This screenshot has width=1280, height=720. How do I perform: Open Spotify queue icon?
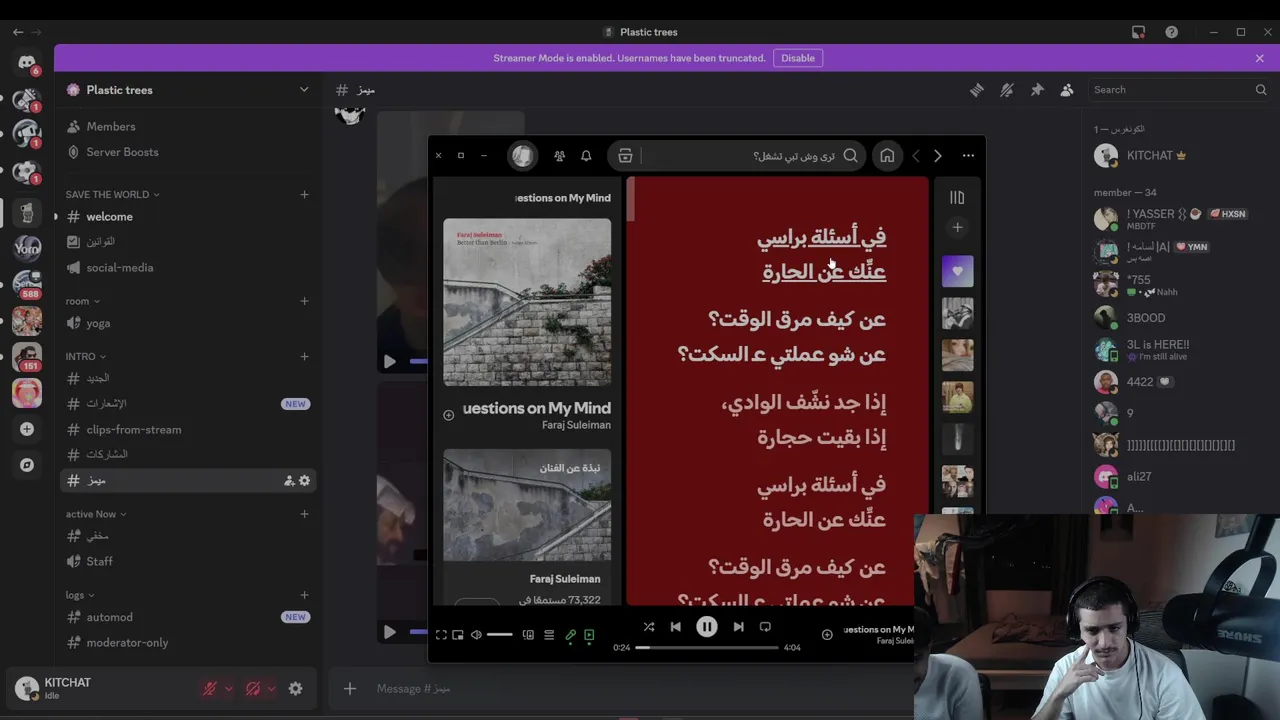[x=549, y=635]
